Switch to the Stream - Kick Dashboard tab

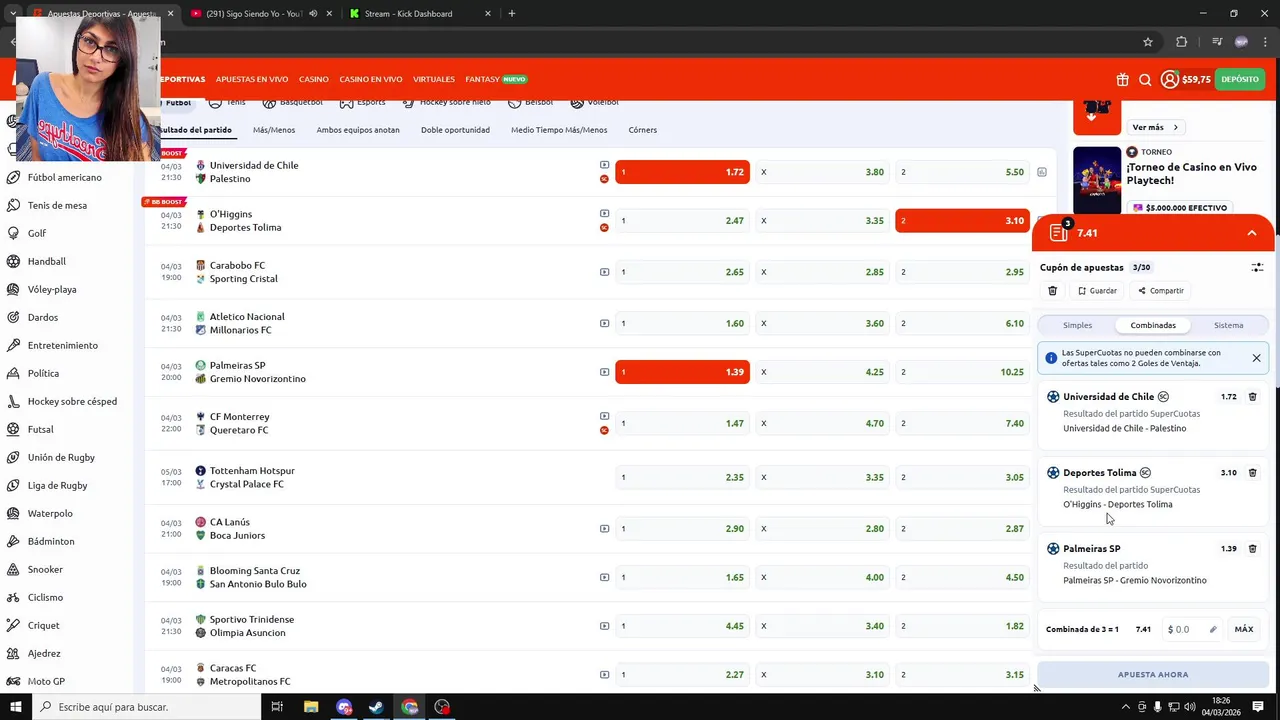pos(408,14)
